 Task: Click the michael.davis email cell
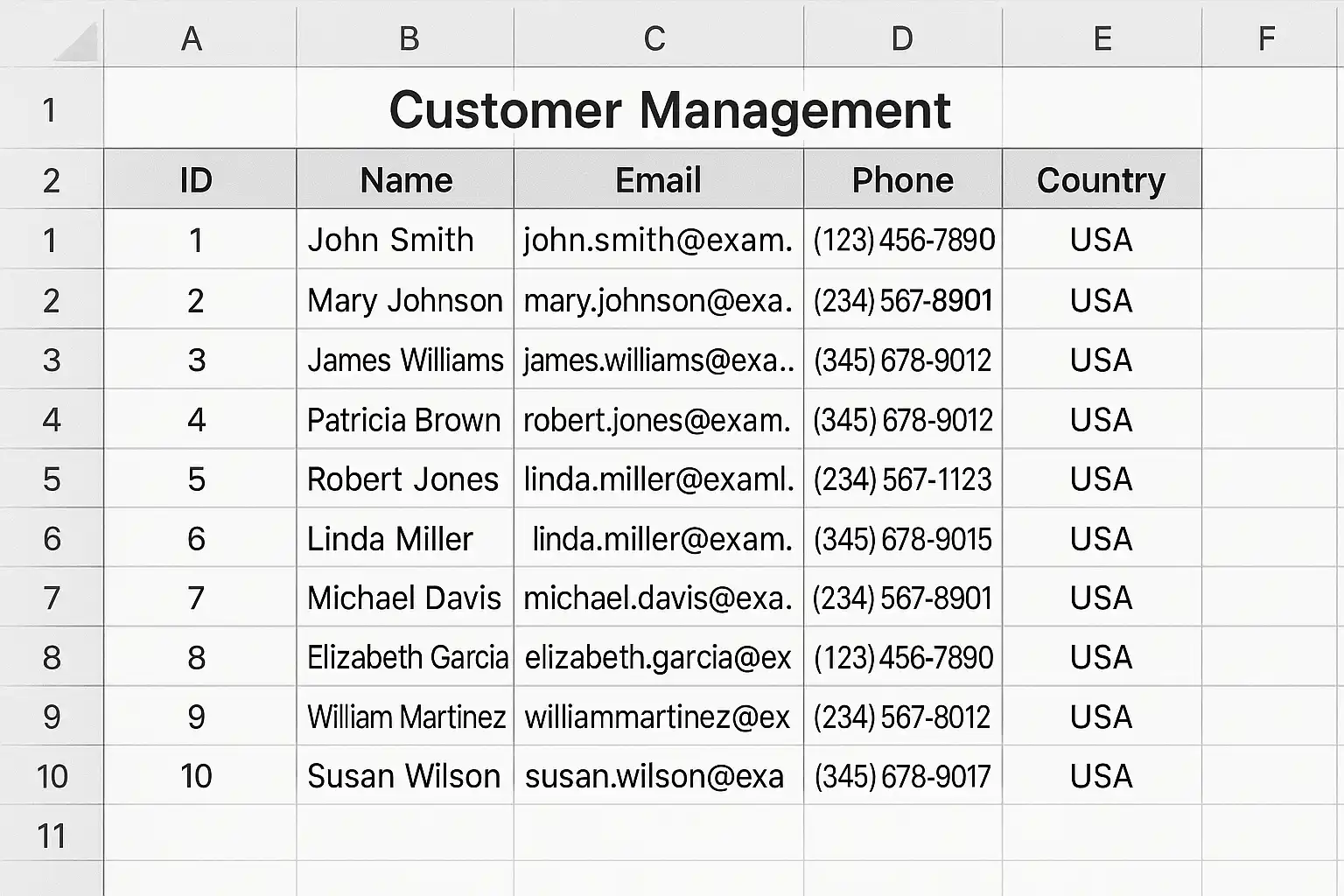point(657,598)
